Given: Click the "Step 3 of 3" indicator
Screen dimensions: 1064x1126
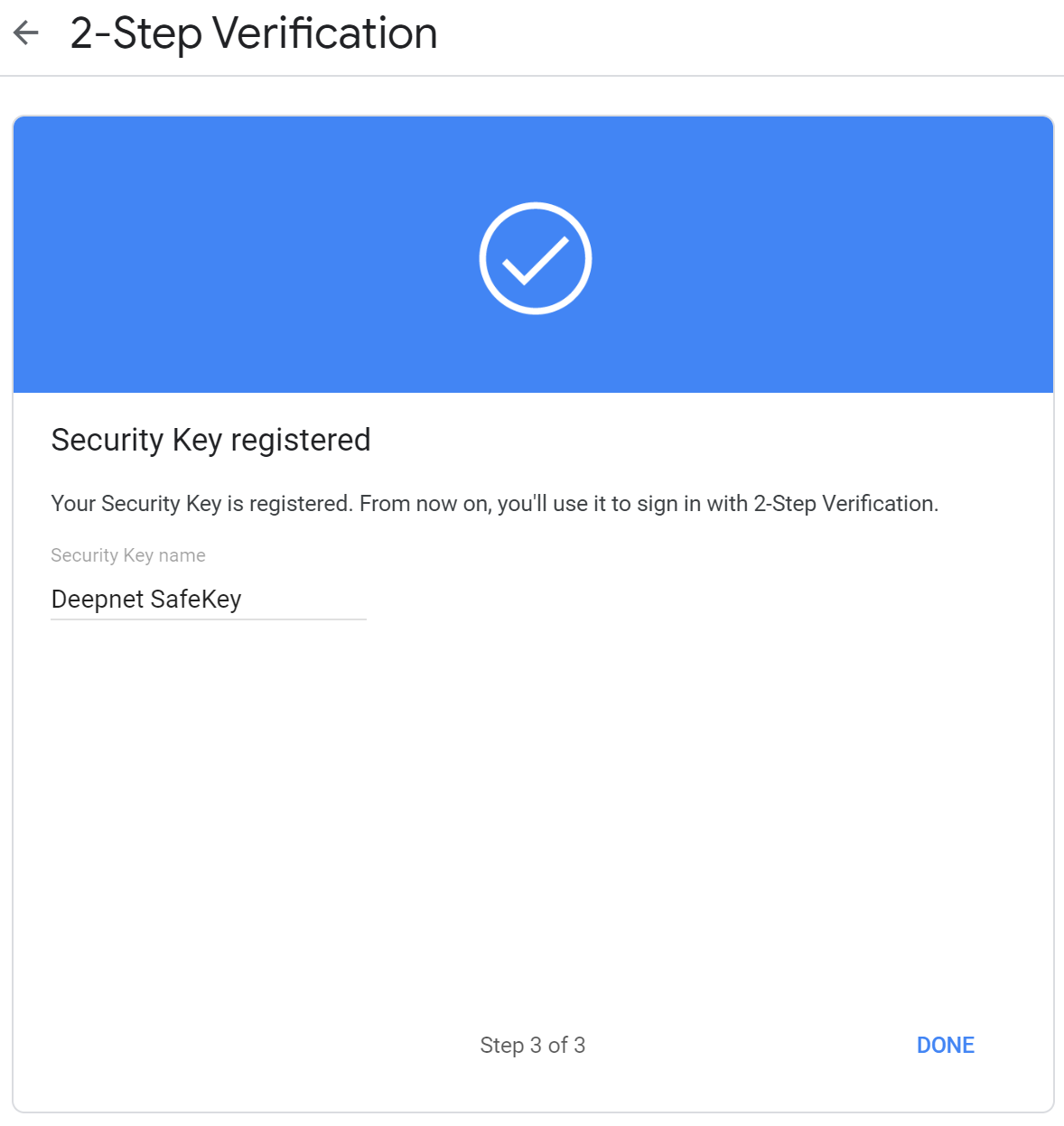Looking at the screenshot, I should click(533, 1045).
